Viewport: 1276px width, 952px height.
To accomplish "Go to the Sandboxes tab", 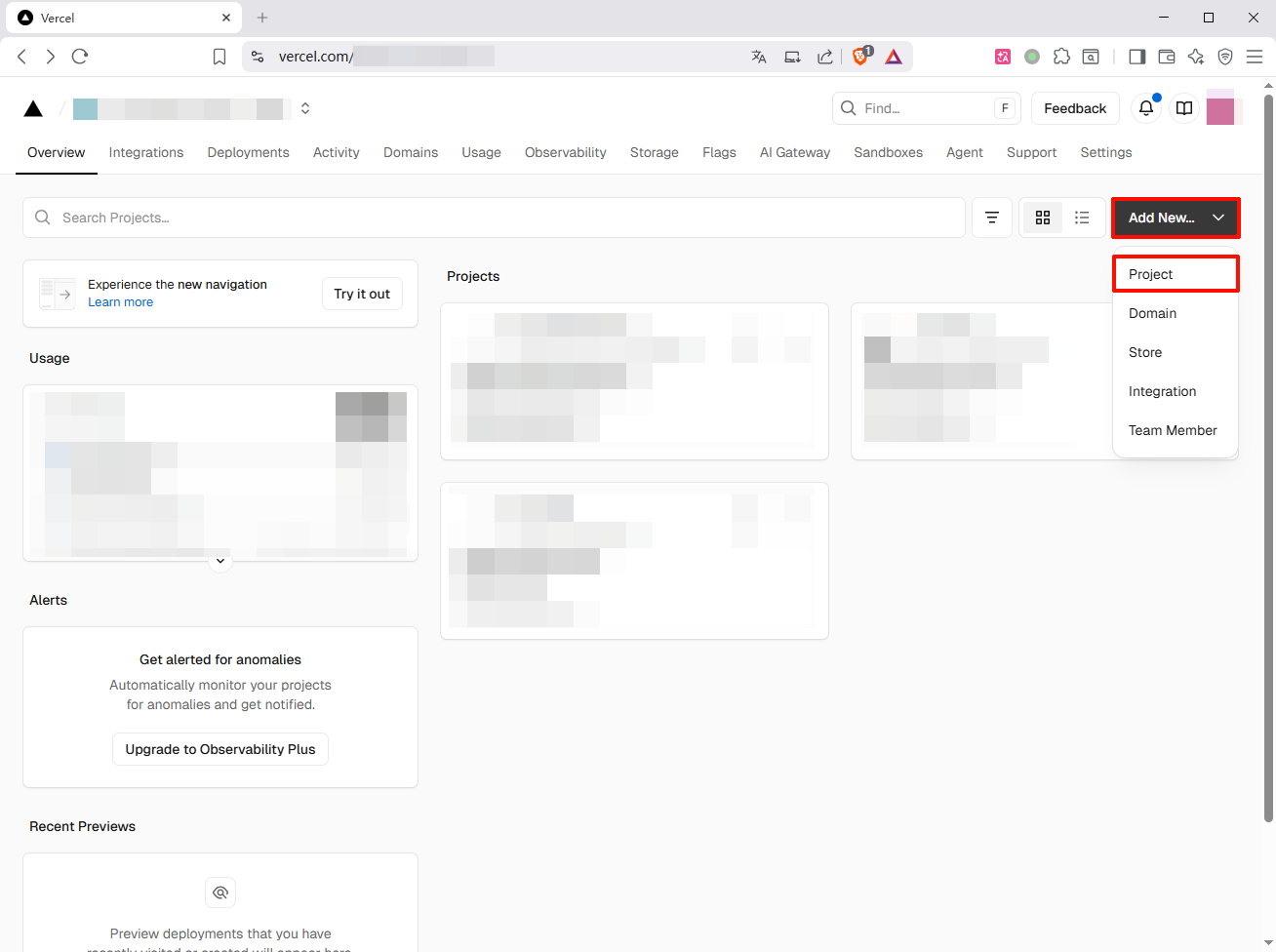I will (x=889, y=152).
